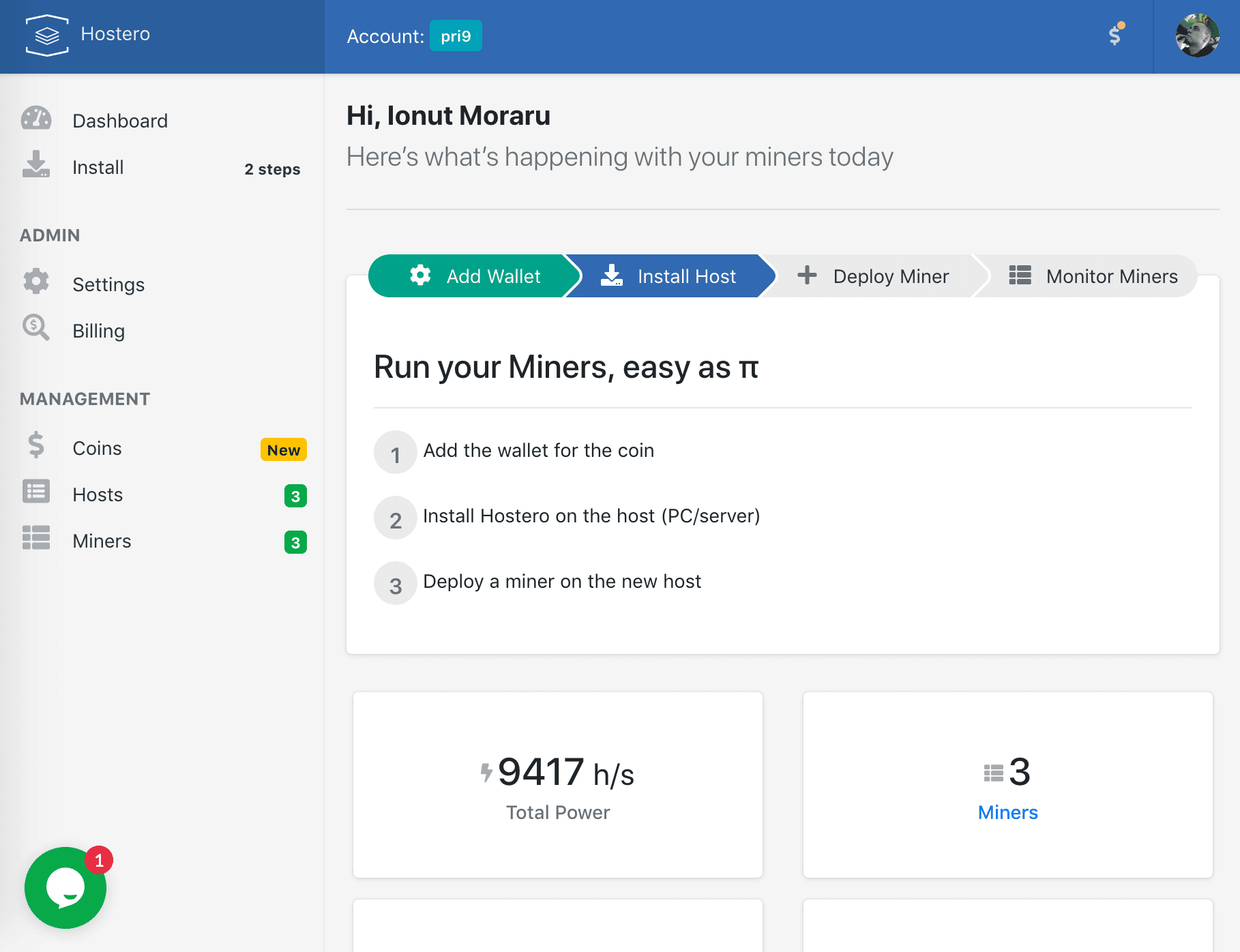Open the user profile avatar
Viewport: 1240px width, 952px height.
click(1197, 35)
